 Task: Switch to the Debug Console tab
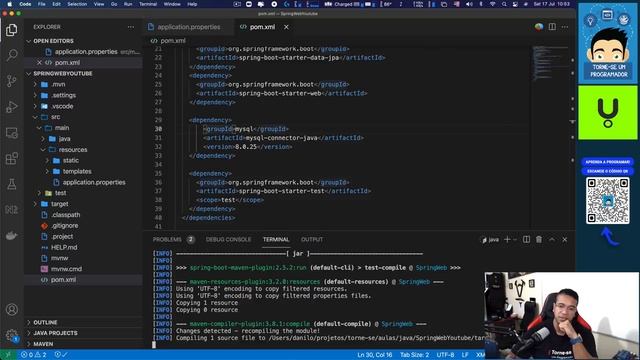click(x=228, y=240)
